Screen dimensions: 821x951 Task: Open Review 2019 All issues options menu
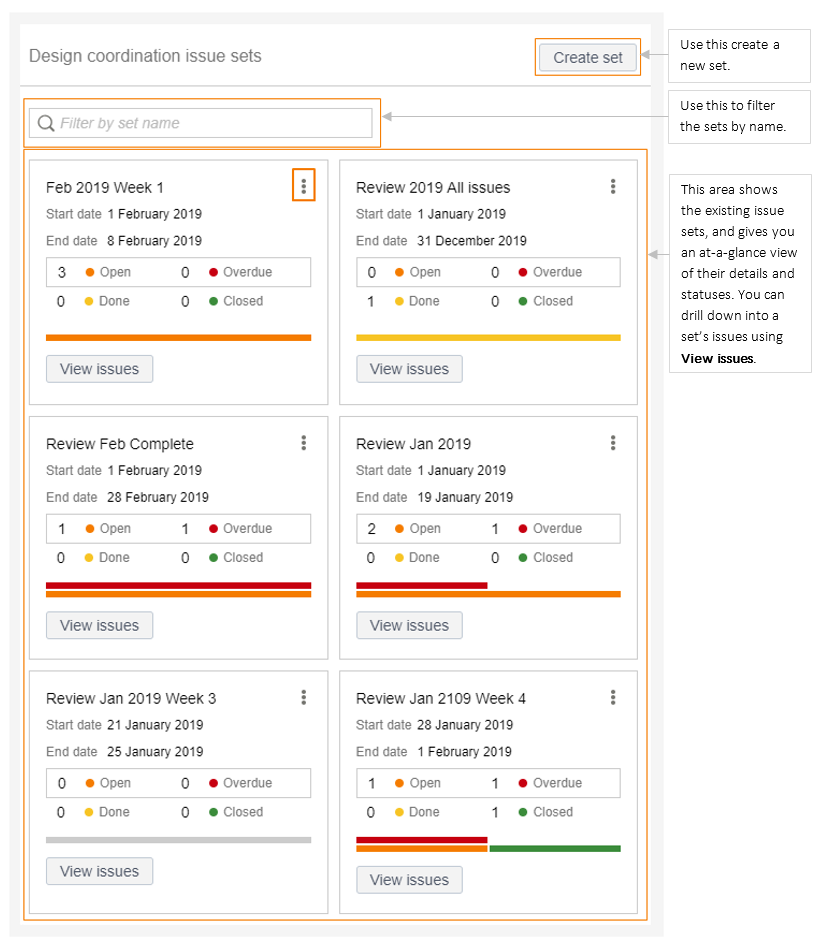[613, 186]
